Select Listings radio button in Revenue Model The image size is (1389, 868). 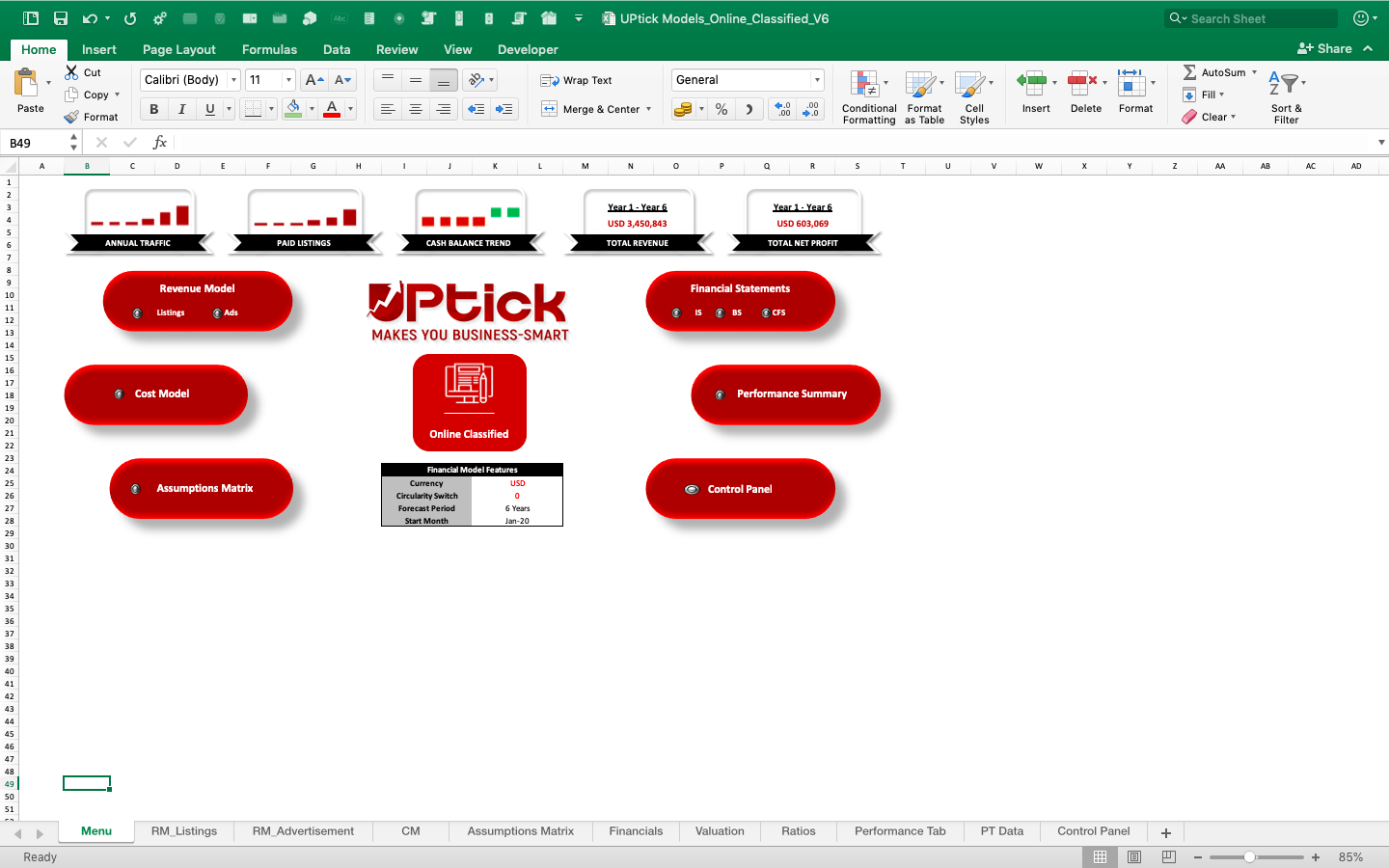[x=137, y=313]
